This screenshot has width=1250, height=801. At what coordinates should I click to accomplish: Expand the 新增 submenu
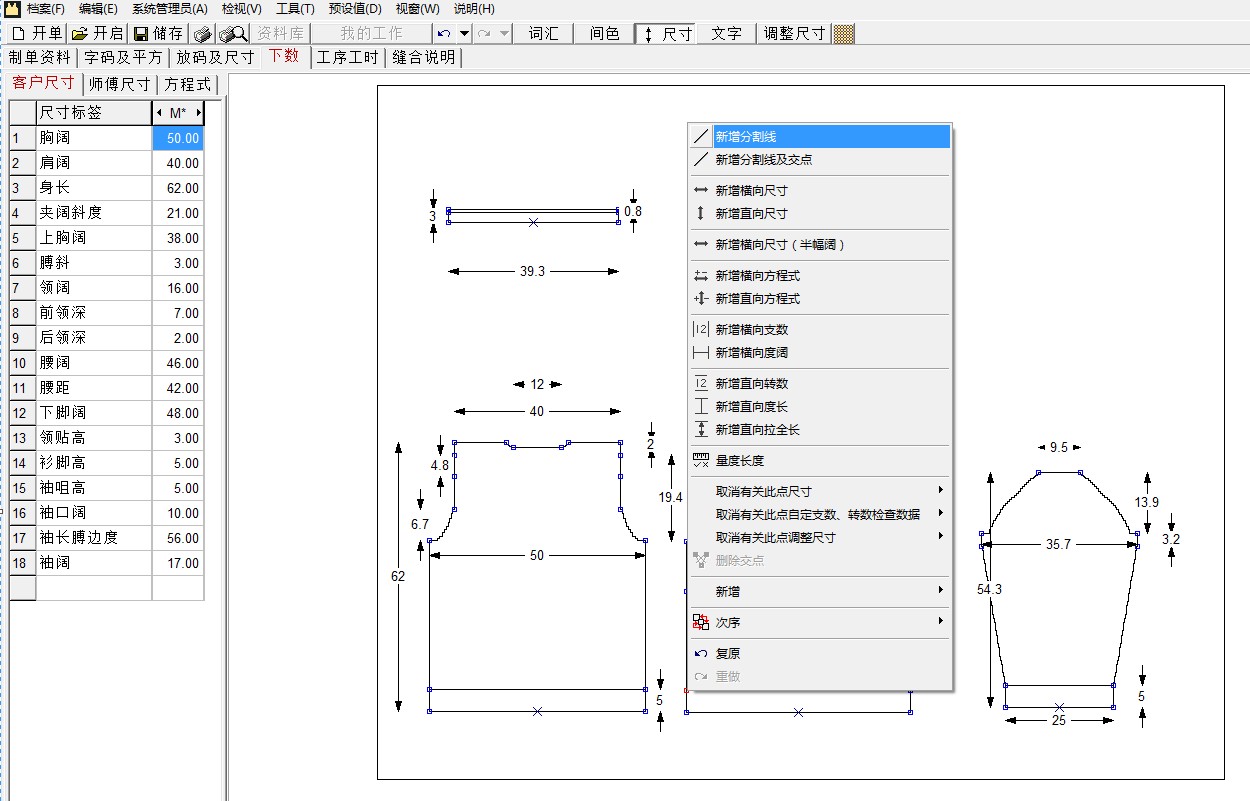coord(820,591)
